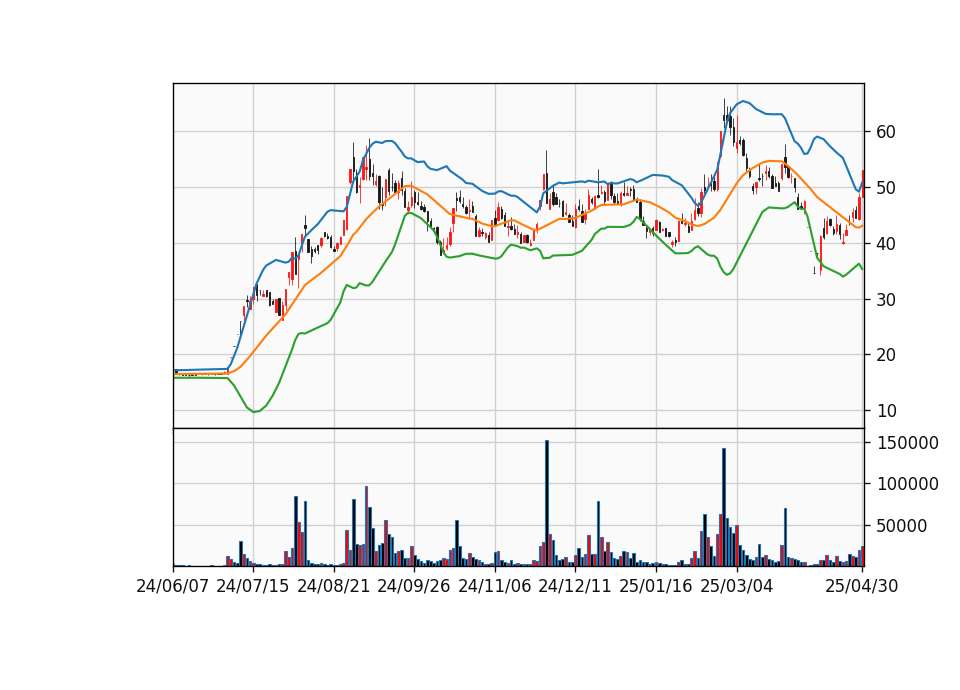Click the volume axis value 100000
Screen dimensions: 960x690
coord(908,484)
